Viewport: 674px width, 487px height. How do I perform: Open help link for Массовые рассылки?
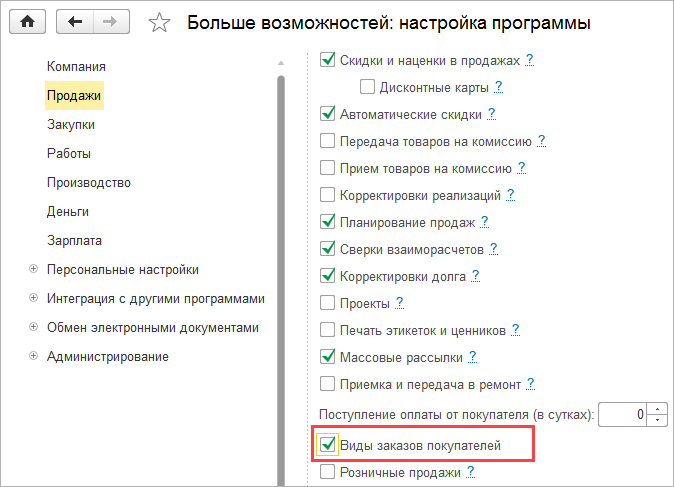(x=472, y=356)
